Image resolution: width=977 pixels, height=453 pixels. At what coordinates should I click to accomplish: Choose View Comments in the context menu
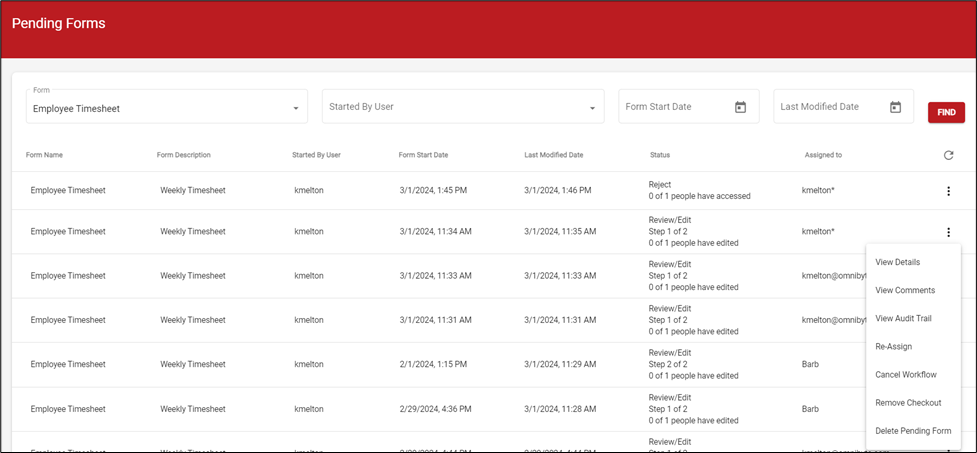[x=904, y=290]
